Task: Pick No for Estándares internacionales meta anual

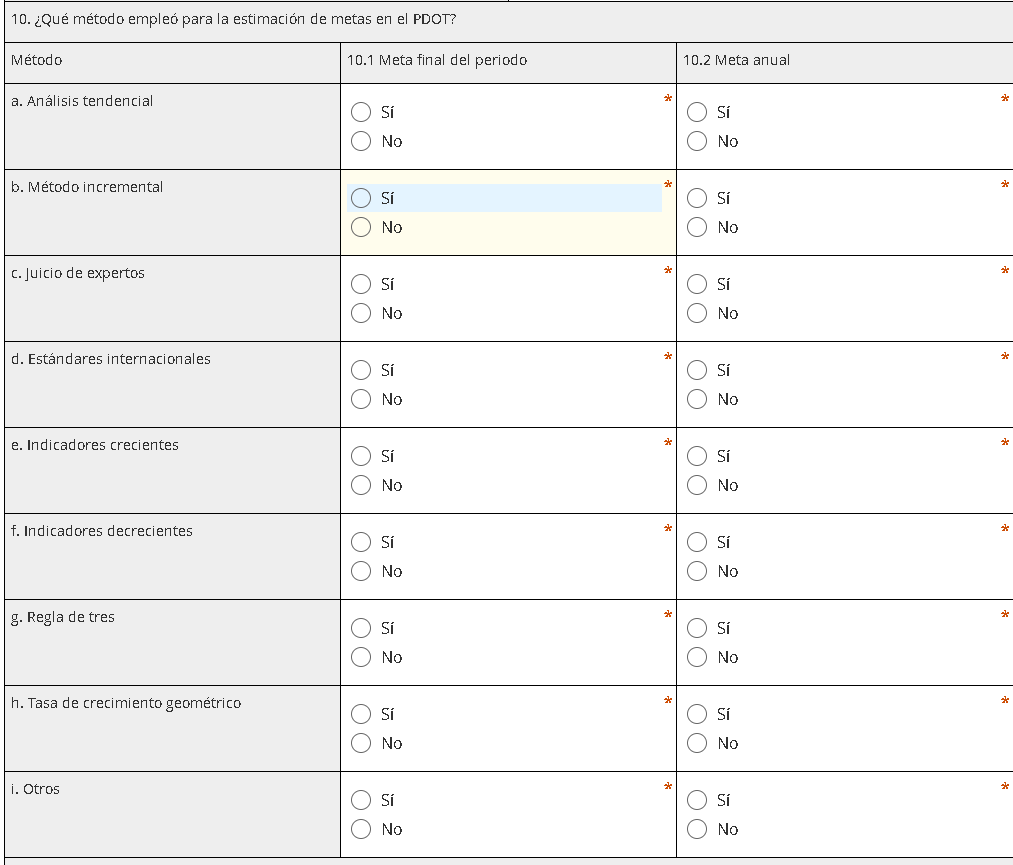Action: [x=697, y=399]
